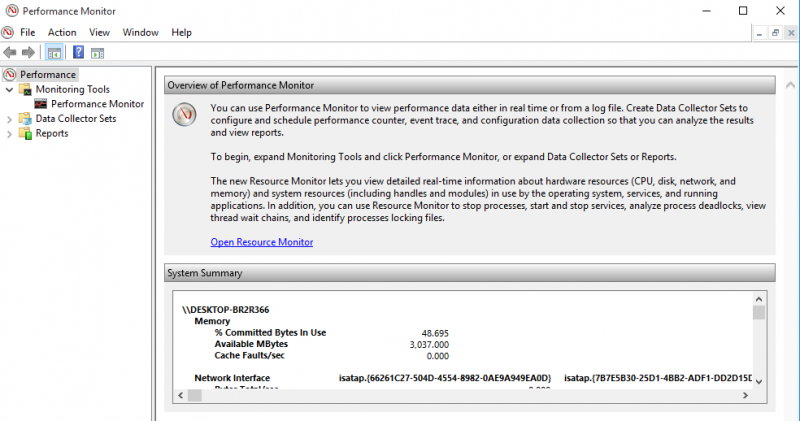Click System Summary scroll right arrow
The image size is (800, 421).
pyautogui.click(x=745, y=395)
